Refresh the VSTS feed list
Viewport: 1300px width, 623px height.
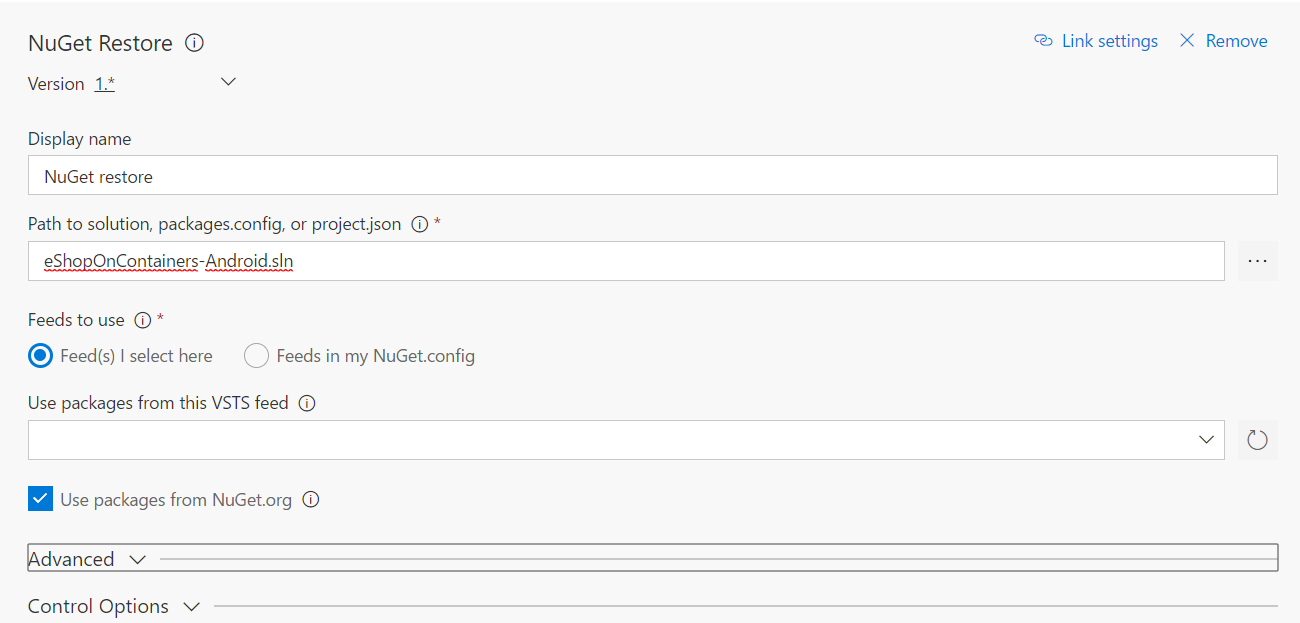[x=1257, y=440]
